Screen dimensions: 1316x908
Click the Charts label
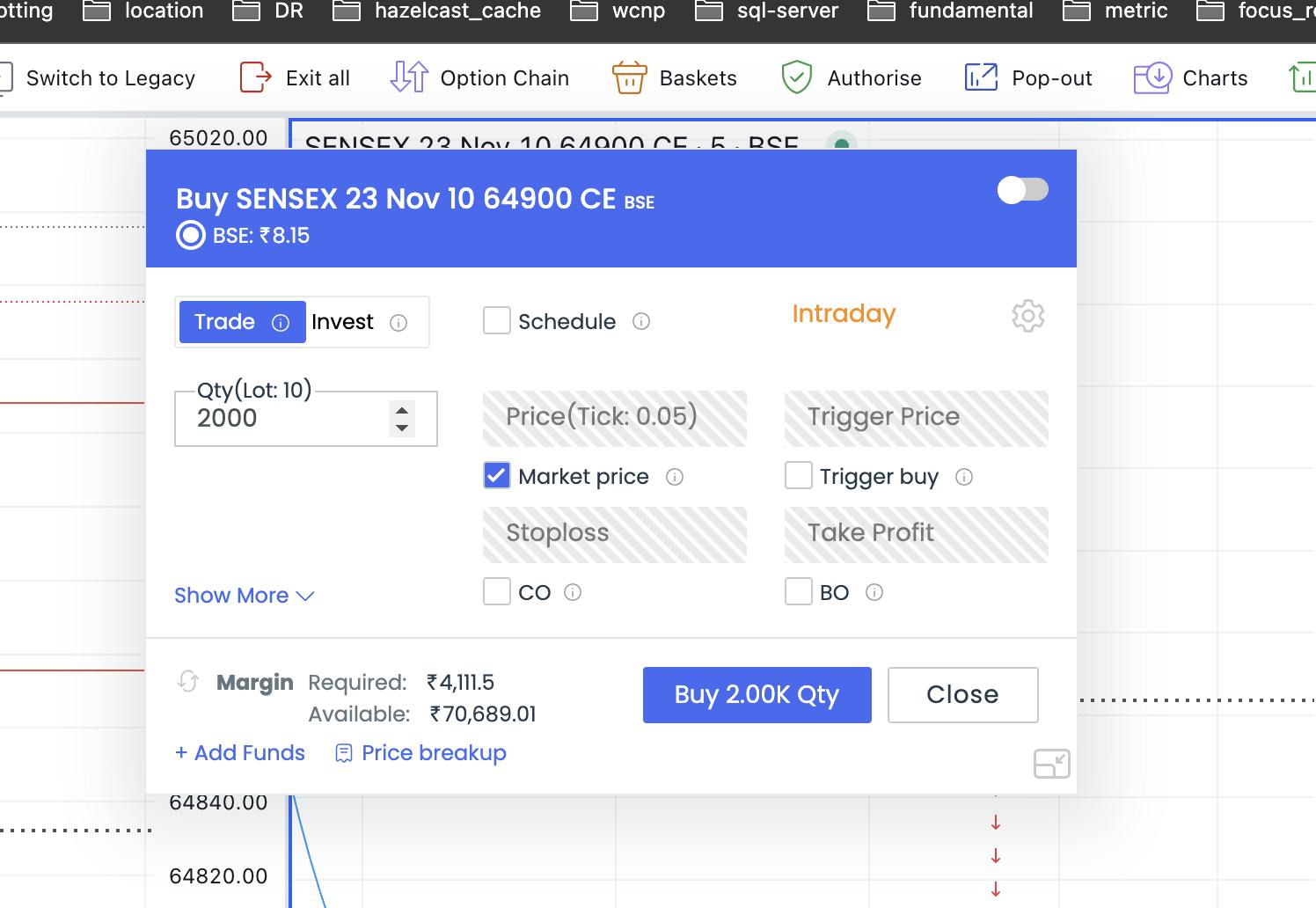tap(1215, 78)
